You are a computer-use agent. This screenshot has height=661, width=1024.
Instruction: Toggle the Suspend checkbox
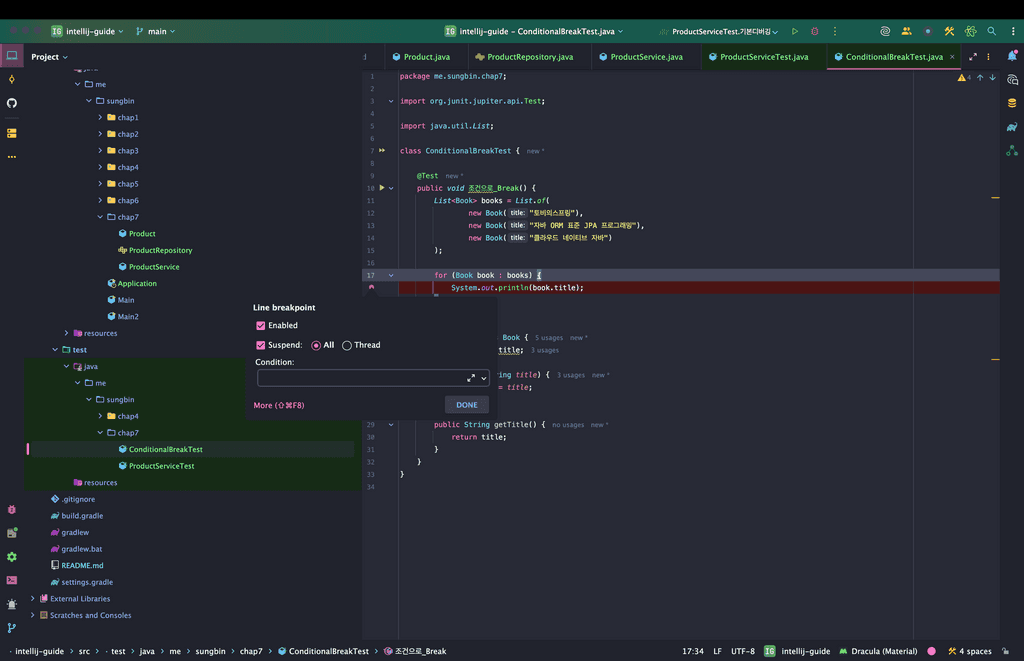click(x=261, y=345)
